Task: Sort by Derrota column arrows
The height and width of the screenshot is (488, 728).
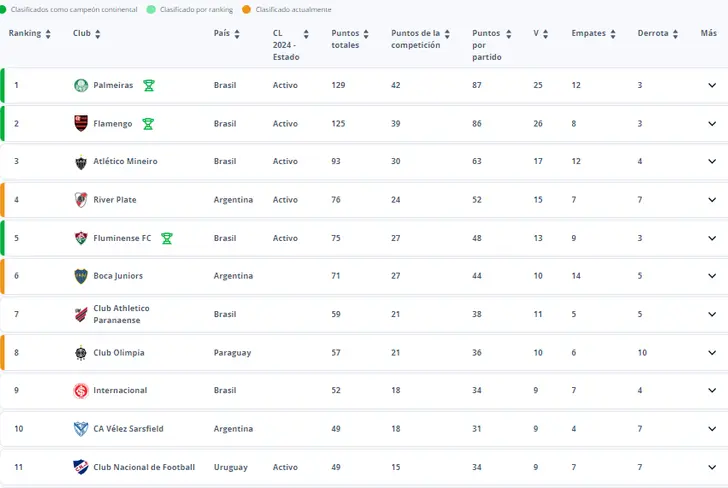Action: coord(675,33)
